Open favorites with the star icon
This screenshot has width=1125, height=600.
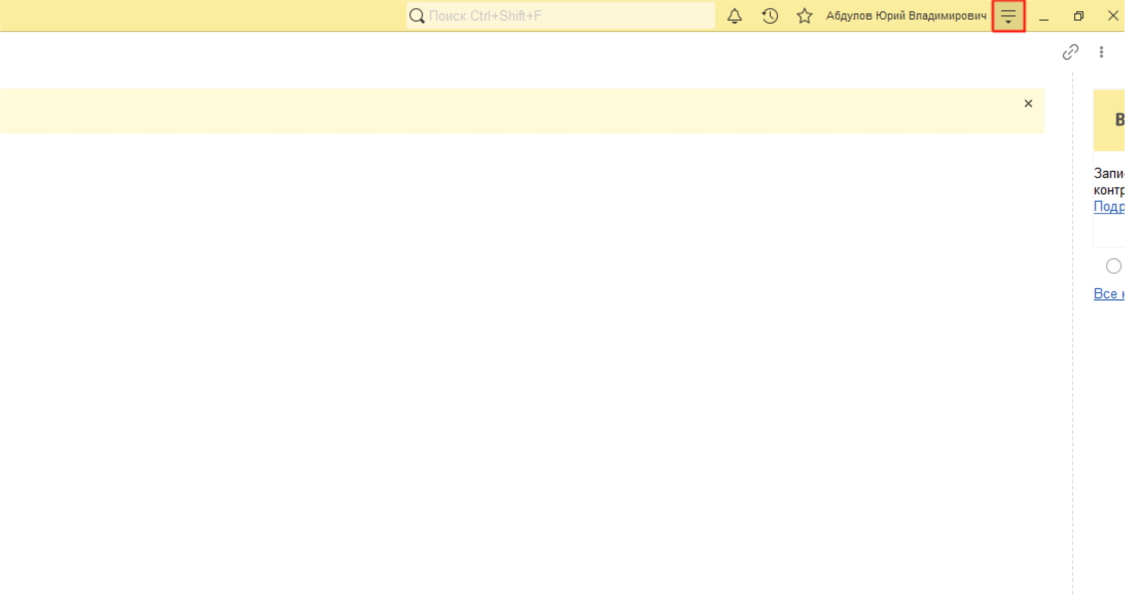(x=804, y=16)
